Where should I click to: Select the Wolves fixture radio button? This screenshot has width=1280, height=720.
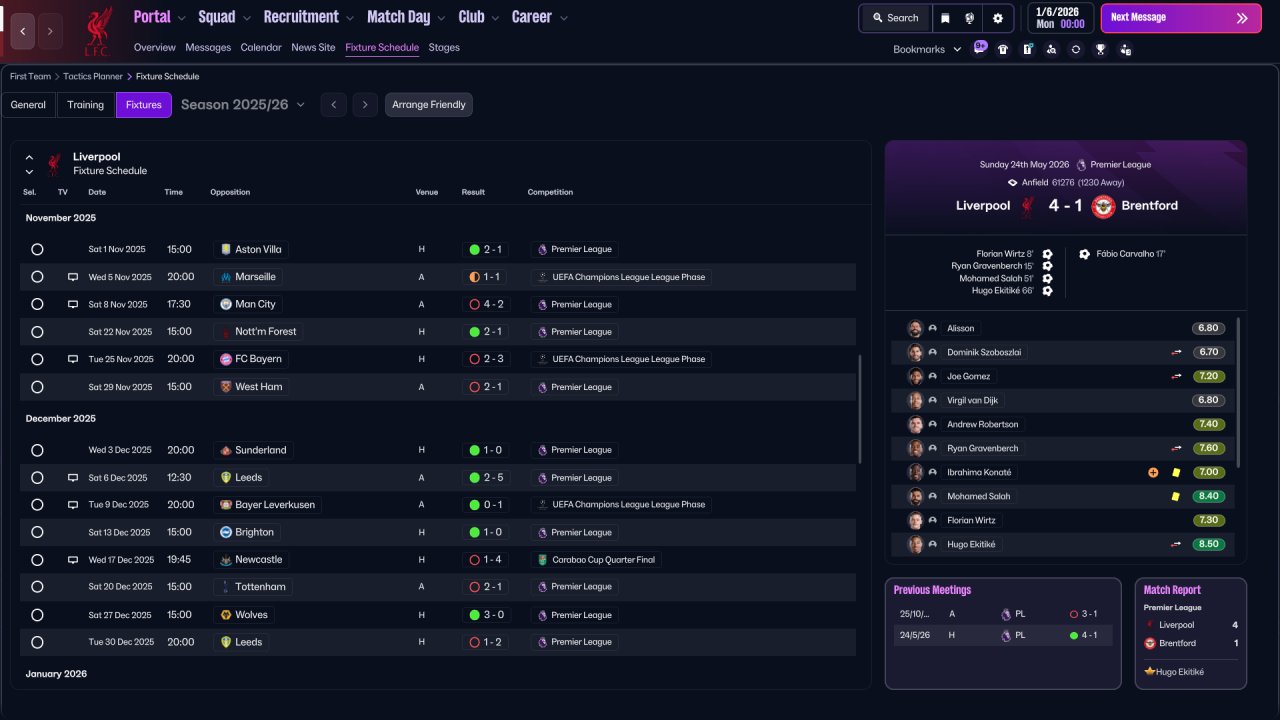[37, 615]
